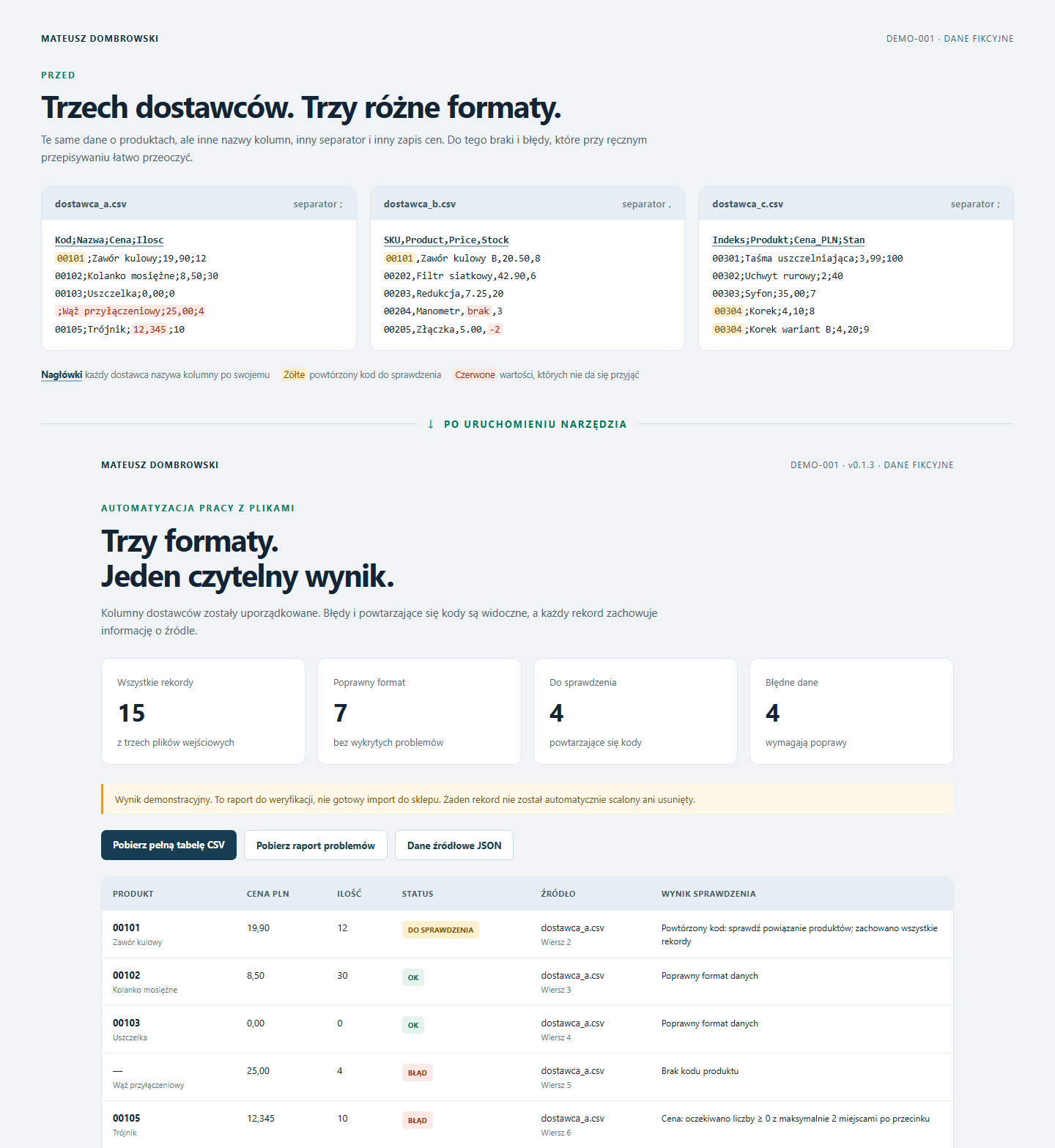Select the 'Dane źródłowe JSON' button
Screen dimensions: 1055x1148
click(x=454, y=845)
